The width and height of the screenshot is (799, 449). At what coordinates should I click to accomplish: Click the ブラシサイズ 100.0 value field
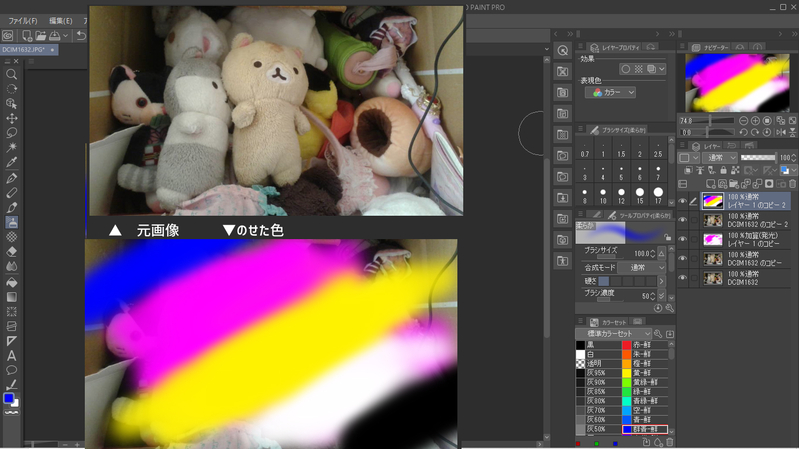point(641,253)
